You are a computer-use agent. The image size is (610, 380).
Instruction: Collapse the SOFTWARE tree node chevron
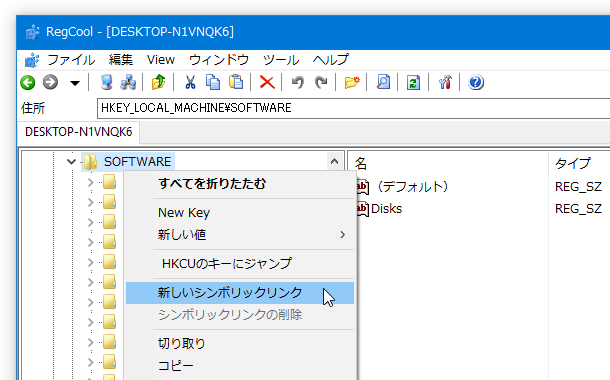pyautogui.click(x=71, y=161)
